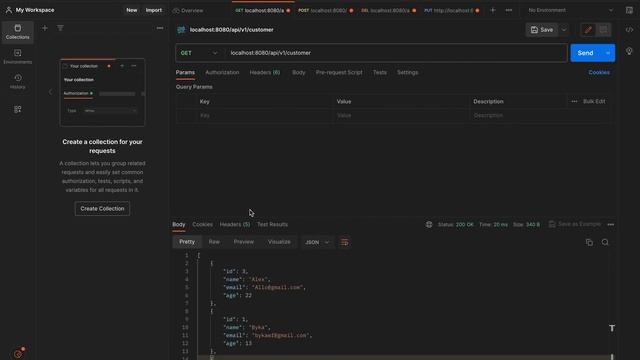Click the My Workspace user icon

click(x=9, y=10)
